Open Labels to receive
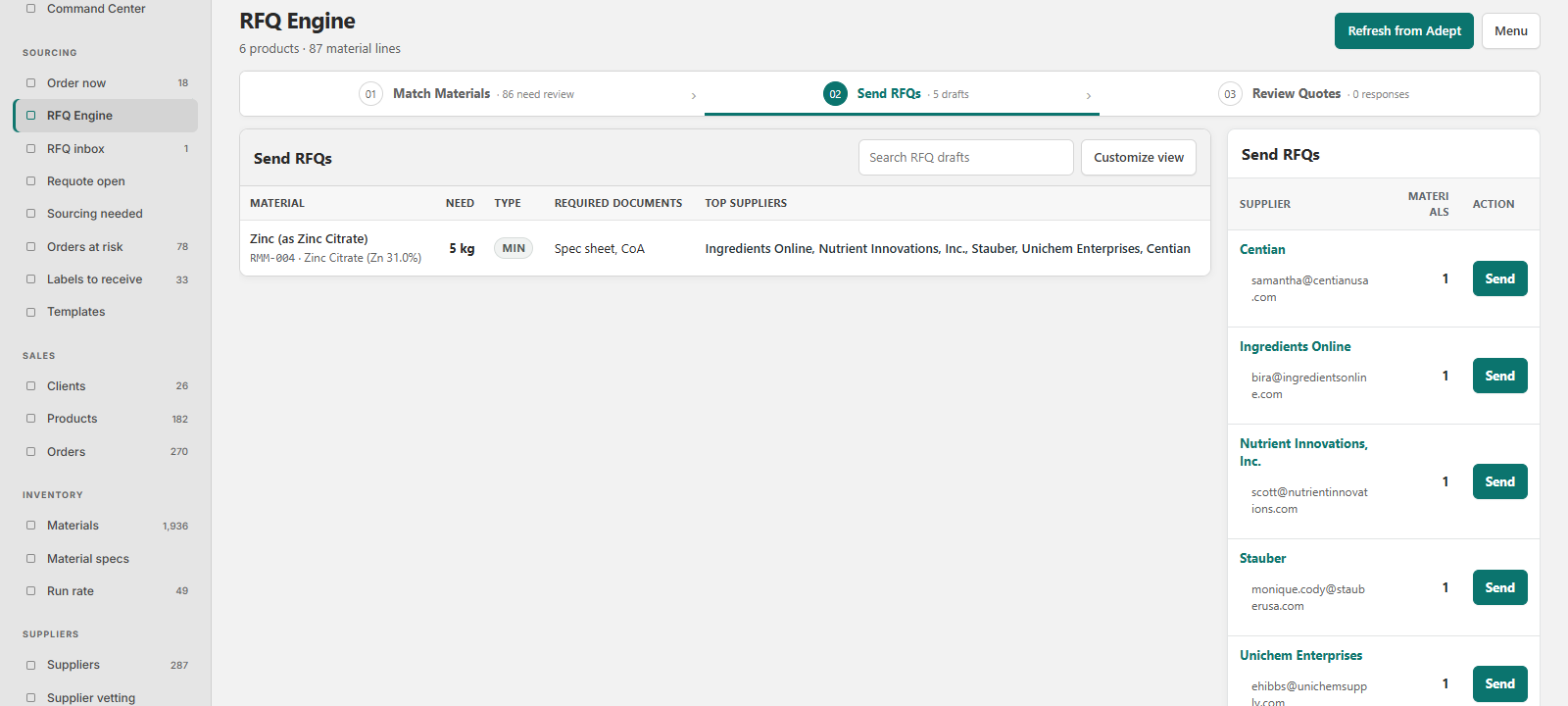Viewport: 1568px width, 706px height. click(106, 279)
